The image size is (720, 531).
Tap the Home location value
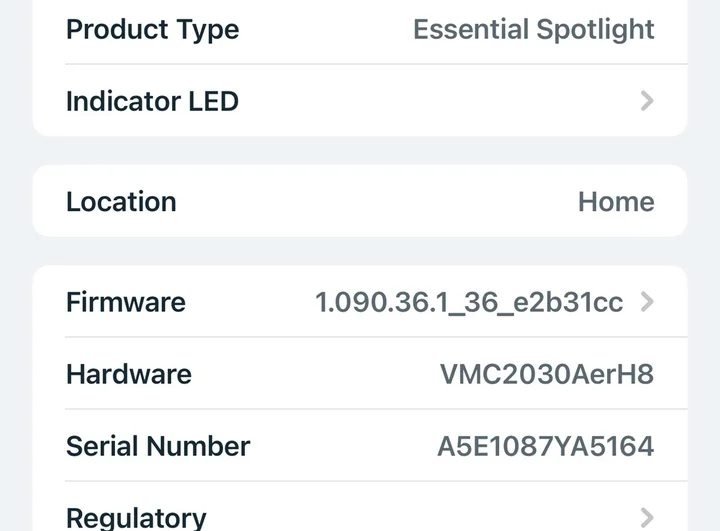point(616,201)
